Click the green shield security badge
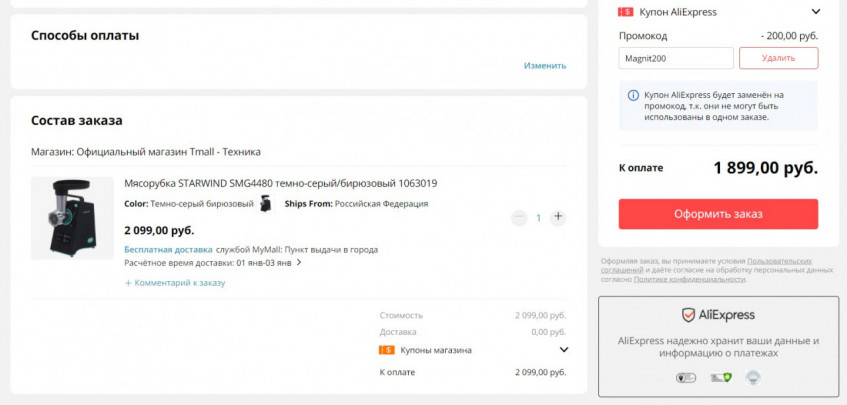 [719, 378]
